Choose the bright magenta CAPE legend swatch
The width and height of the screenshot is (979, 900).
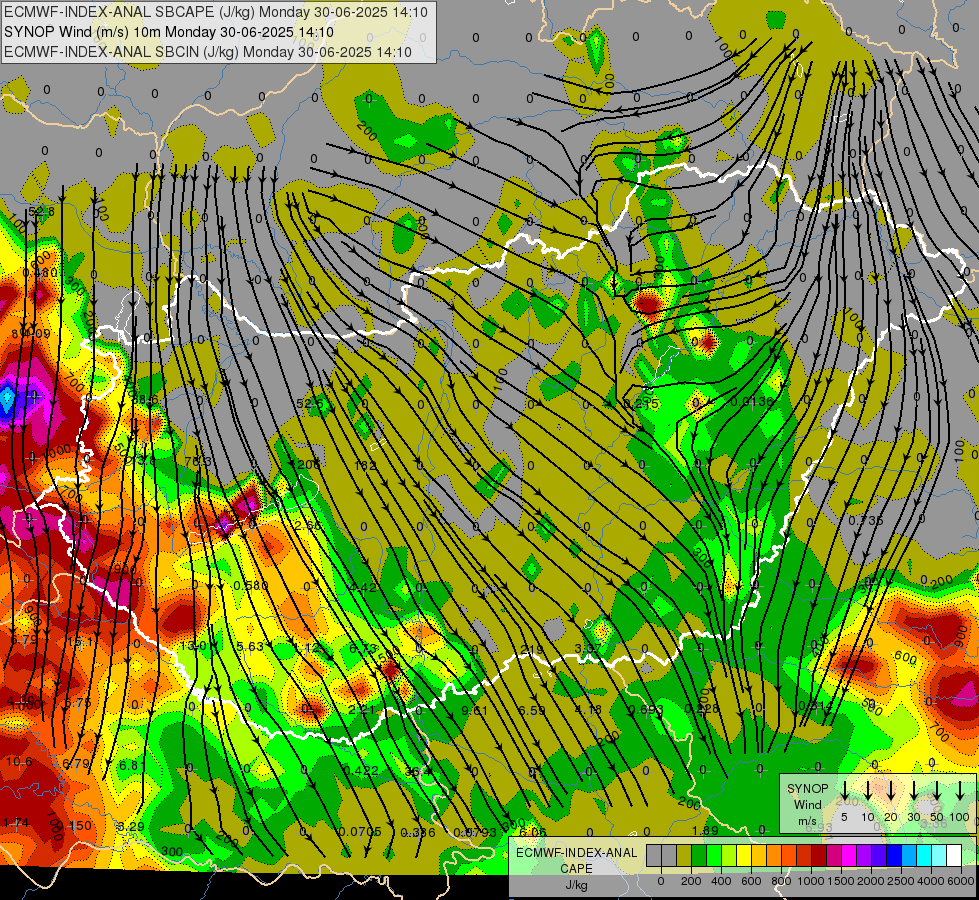(849, 855)
